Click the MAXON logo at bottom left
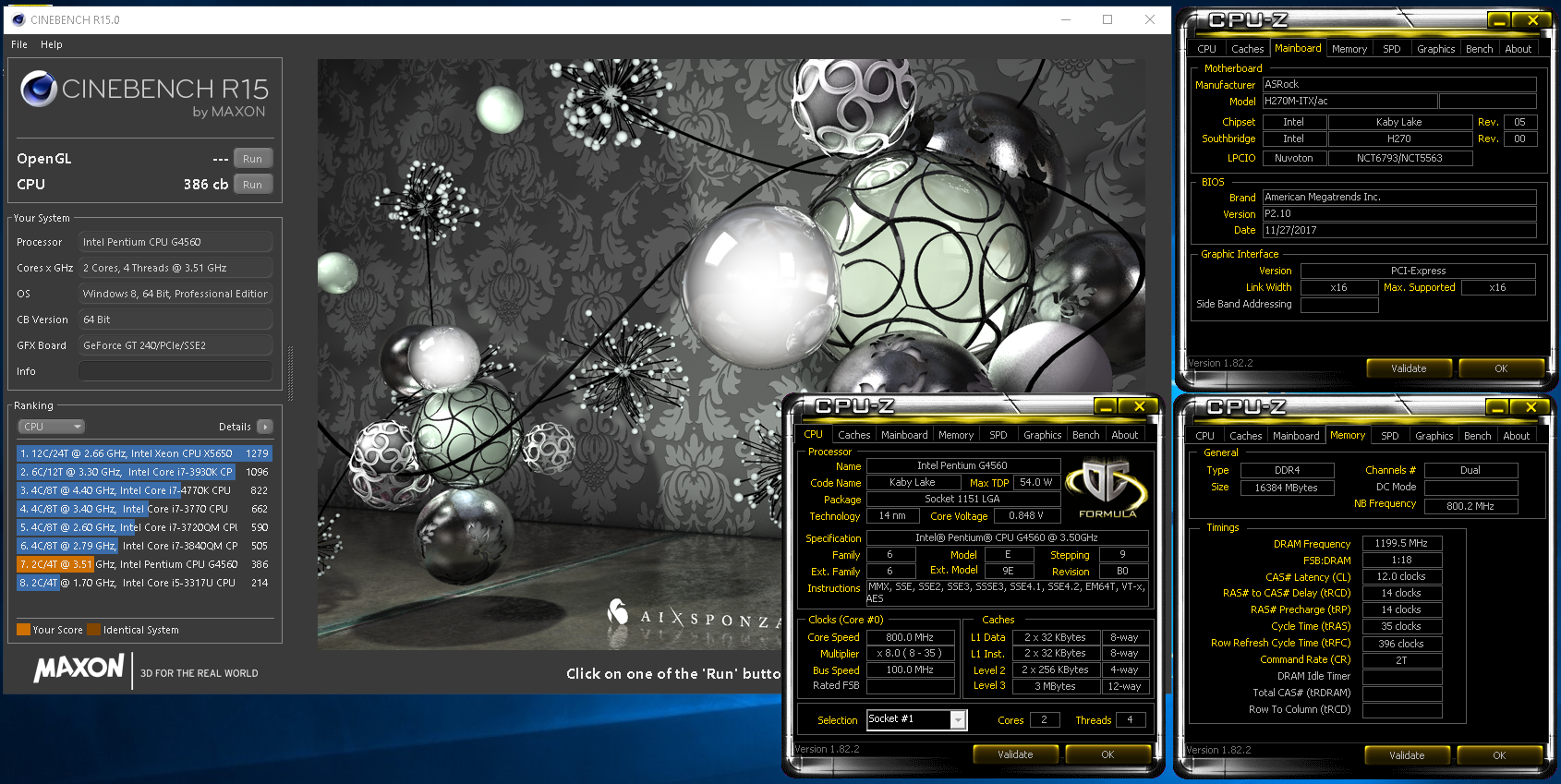This screenshot has width=1561, height=784. pyautogui.click(x=79, y=669)
